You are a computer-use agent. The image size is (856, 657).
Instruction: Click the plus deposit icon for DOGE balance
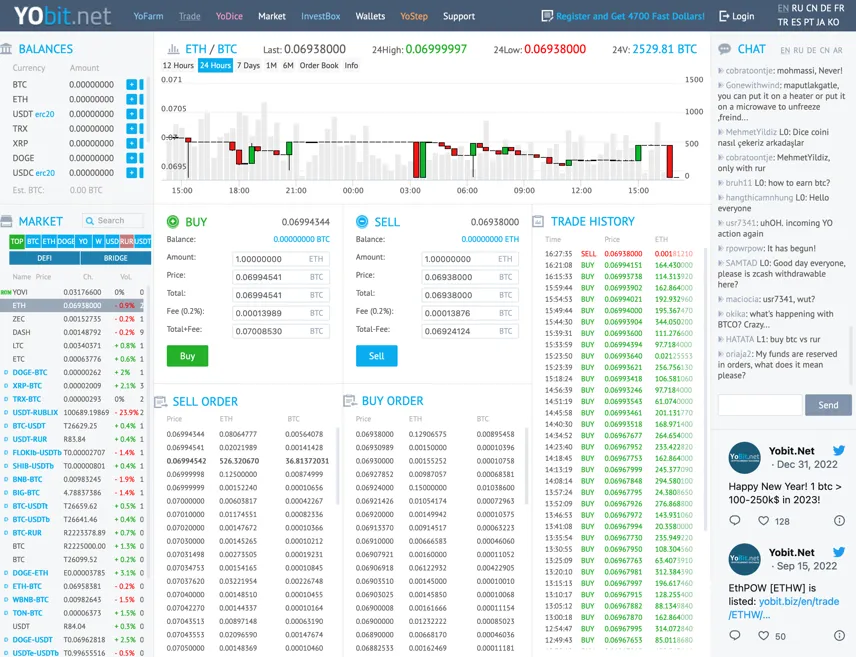tap(131, 158)
